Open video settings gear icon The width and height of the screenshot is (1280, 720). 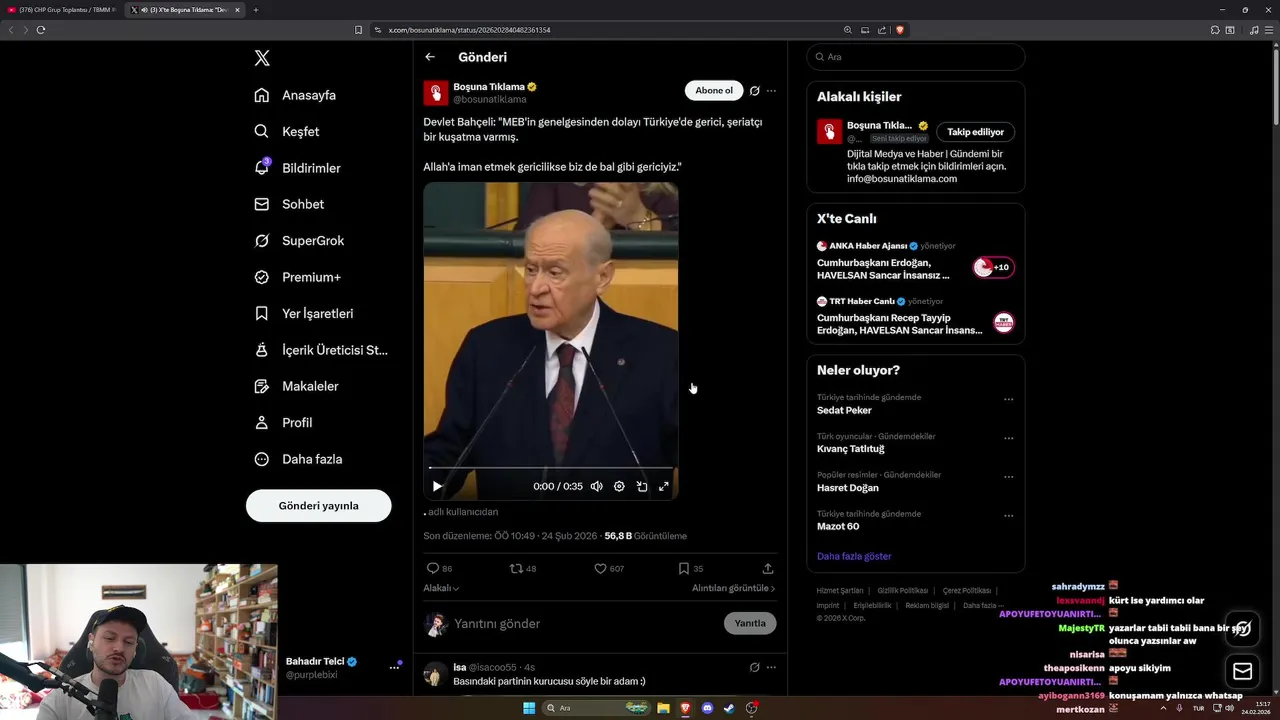619,486
